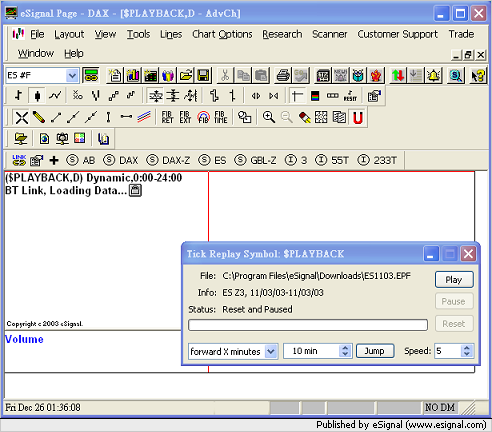This screenshot has width=492, height=432.
Task: Click the Print toolbar icon
Action: tap(283, 76)
